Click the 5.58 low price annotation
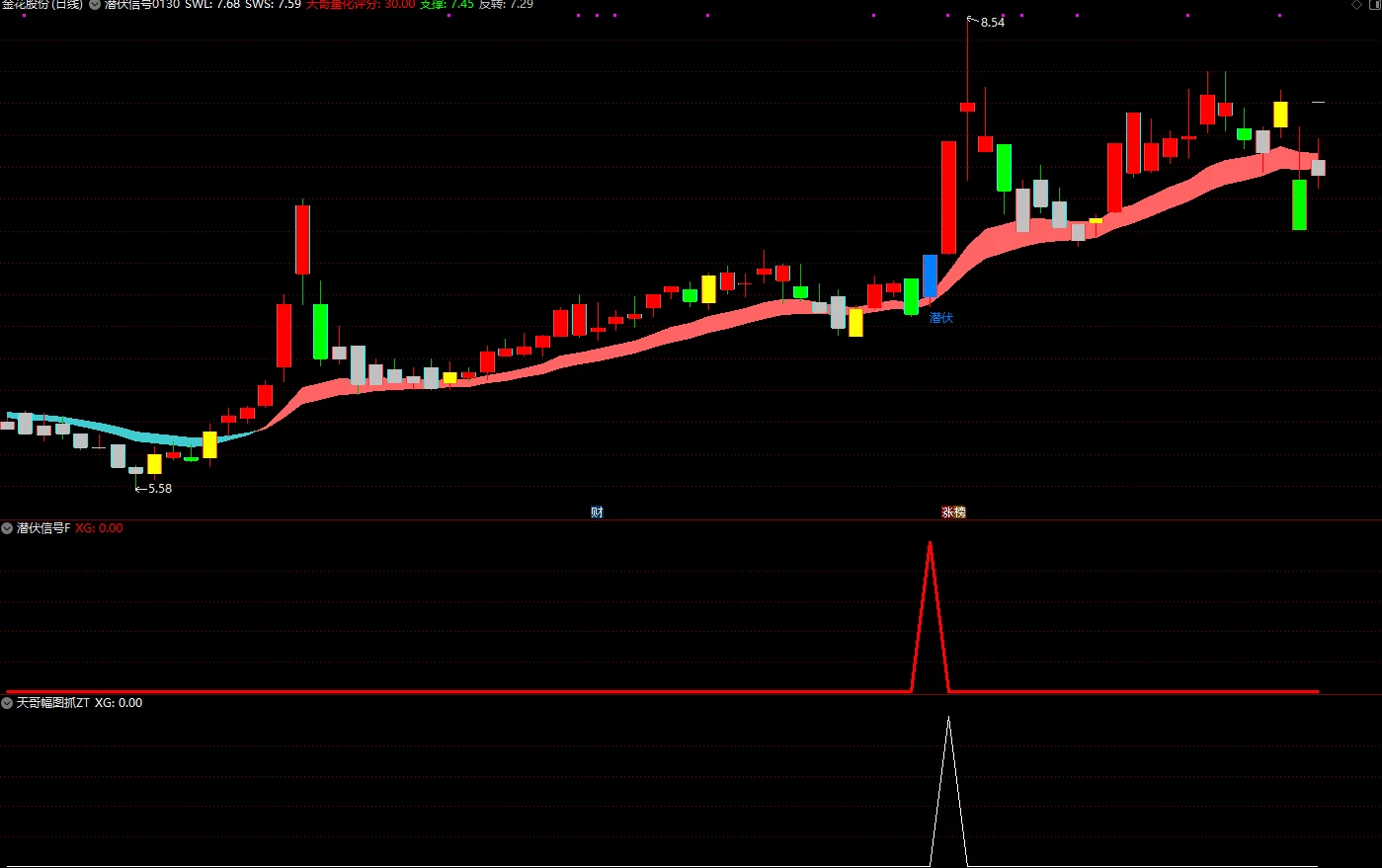 tap(159, 488)
